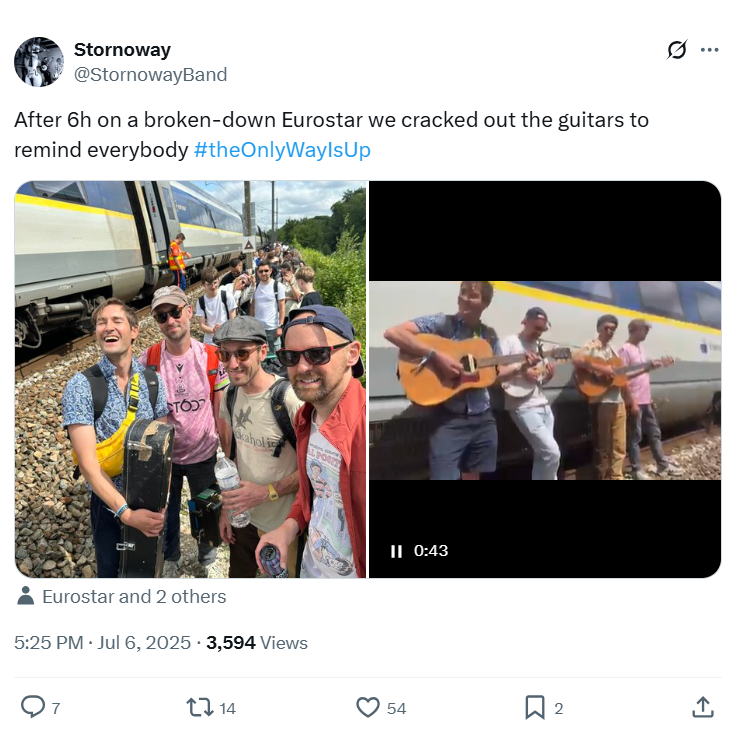Click the Stornoway display name

tap(122, 50)
